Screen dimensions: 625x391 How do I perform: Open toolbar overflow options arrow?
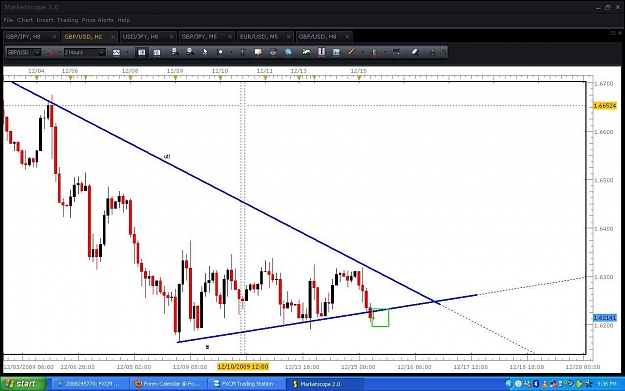click(444, 52)
